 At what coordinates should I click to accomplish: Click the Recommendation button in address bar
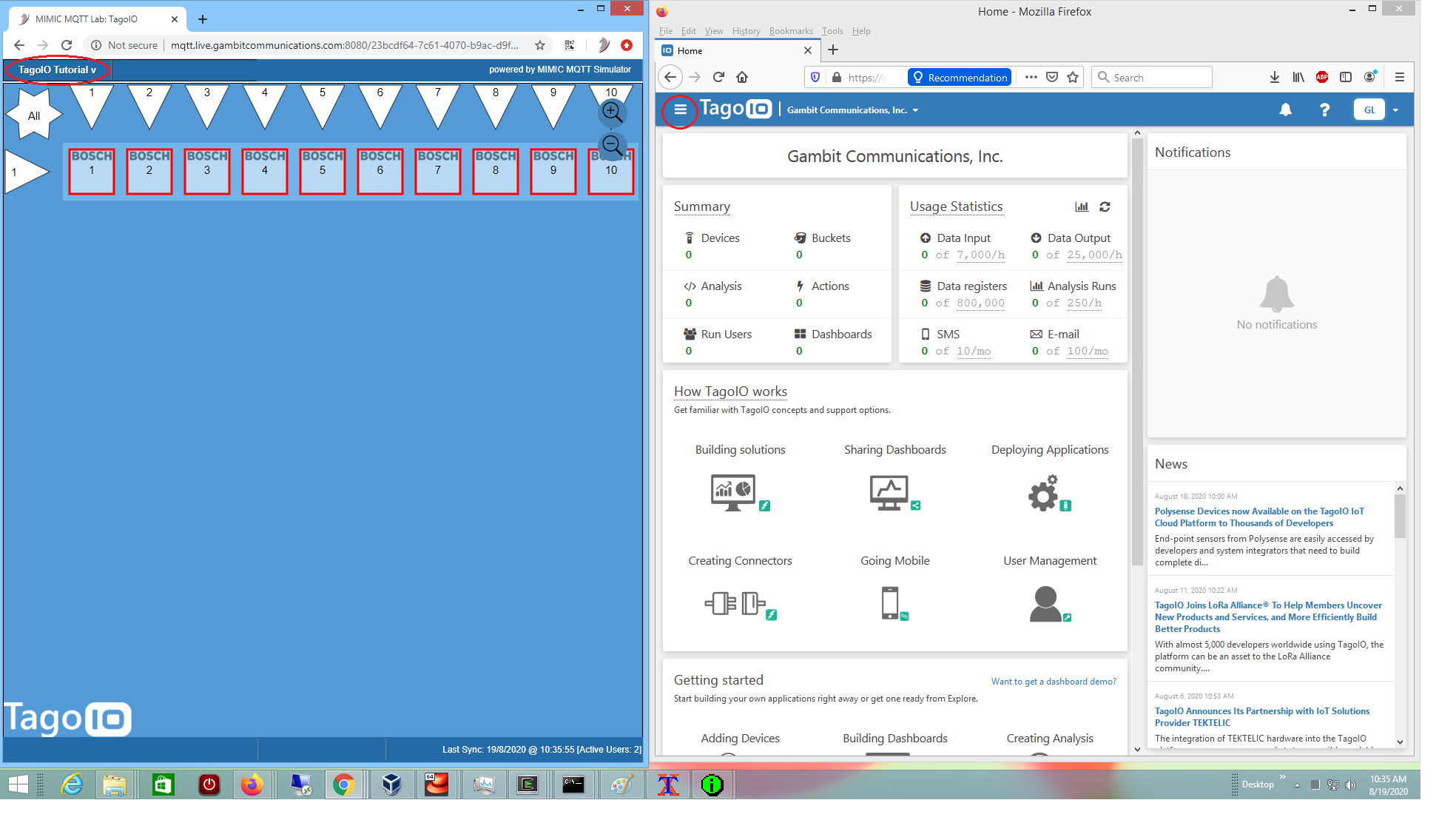coord(960,77)
